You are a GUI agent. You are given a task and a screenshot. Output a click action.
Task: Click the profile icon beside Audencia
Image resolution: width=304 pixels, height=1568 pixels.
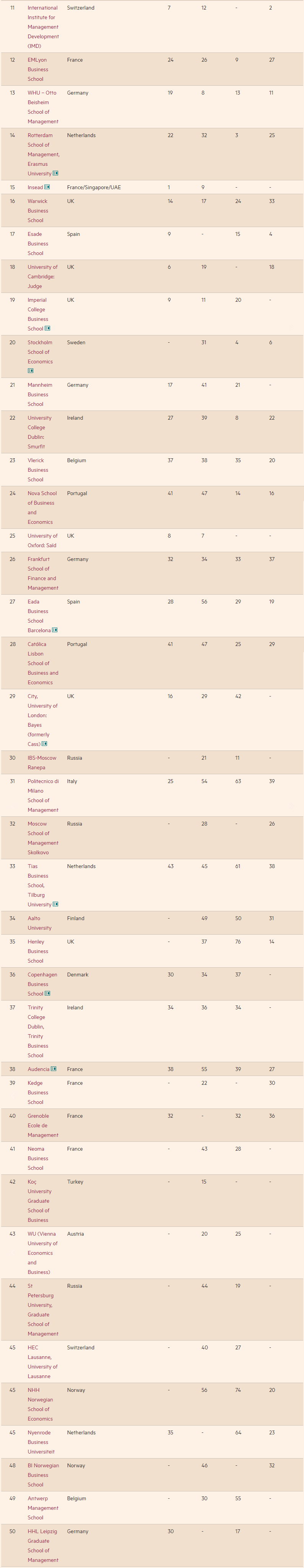pos(54,1069)
